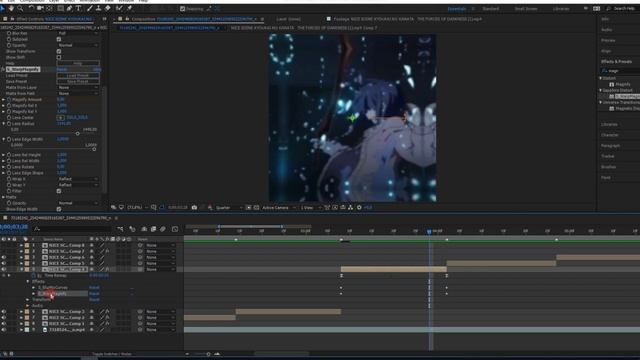The height and width of the screenshot is (360, 640).
Task: Open composition mini-flowchart in timeline
Action: coord(120,229)
